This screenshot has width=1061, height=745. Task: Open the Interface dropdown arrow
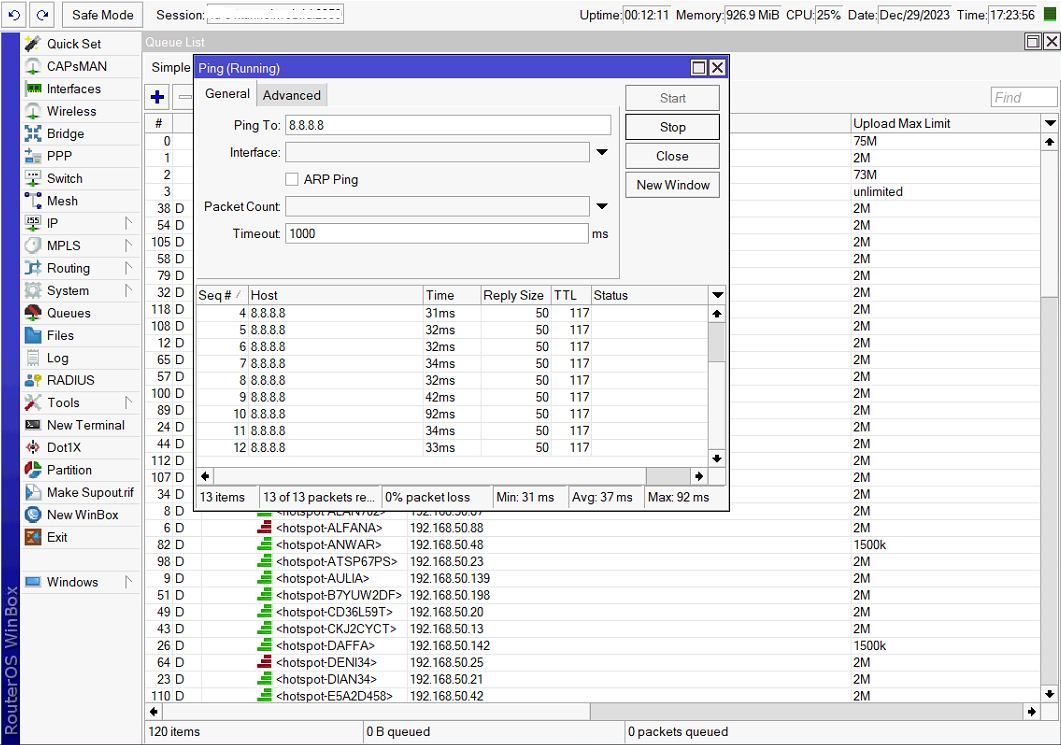click(602, 152)
